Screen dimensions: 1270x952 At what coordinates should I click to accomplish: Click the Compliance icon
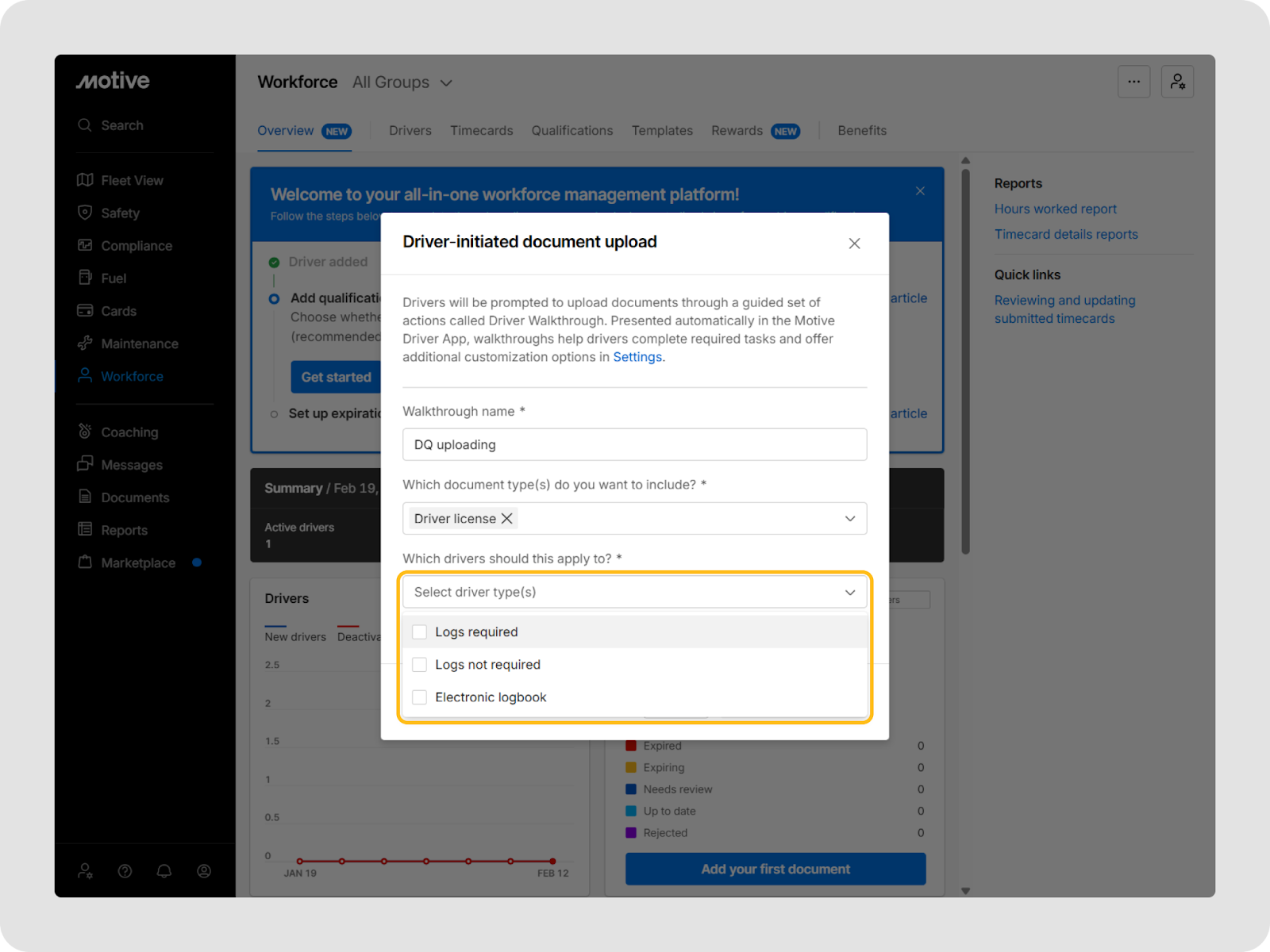[x=85, y=245]
